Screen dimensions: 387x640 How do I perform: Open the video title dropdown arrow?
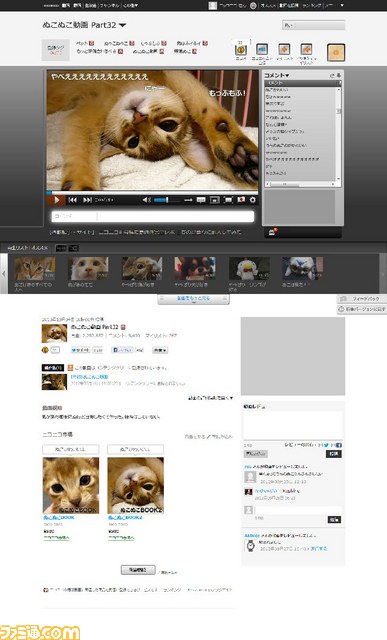pyautogui.click(x=122, y=25)
